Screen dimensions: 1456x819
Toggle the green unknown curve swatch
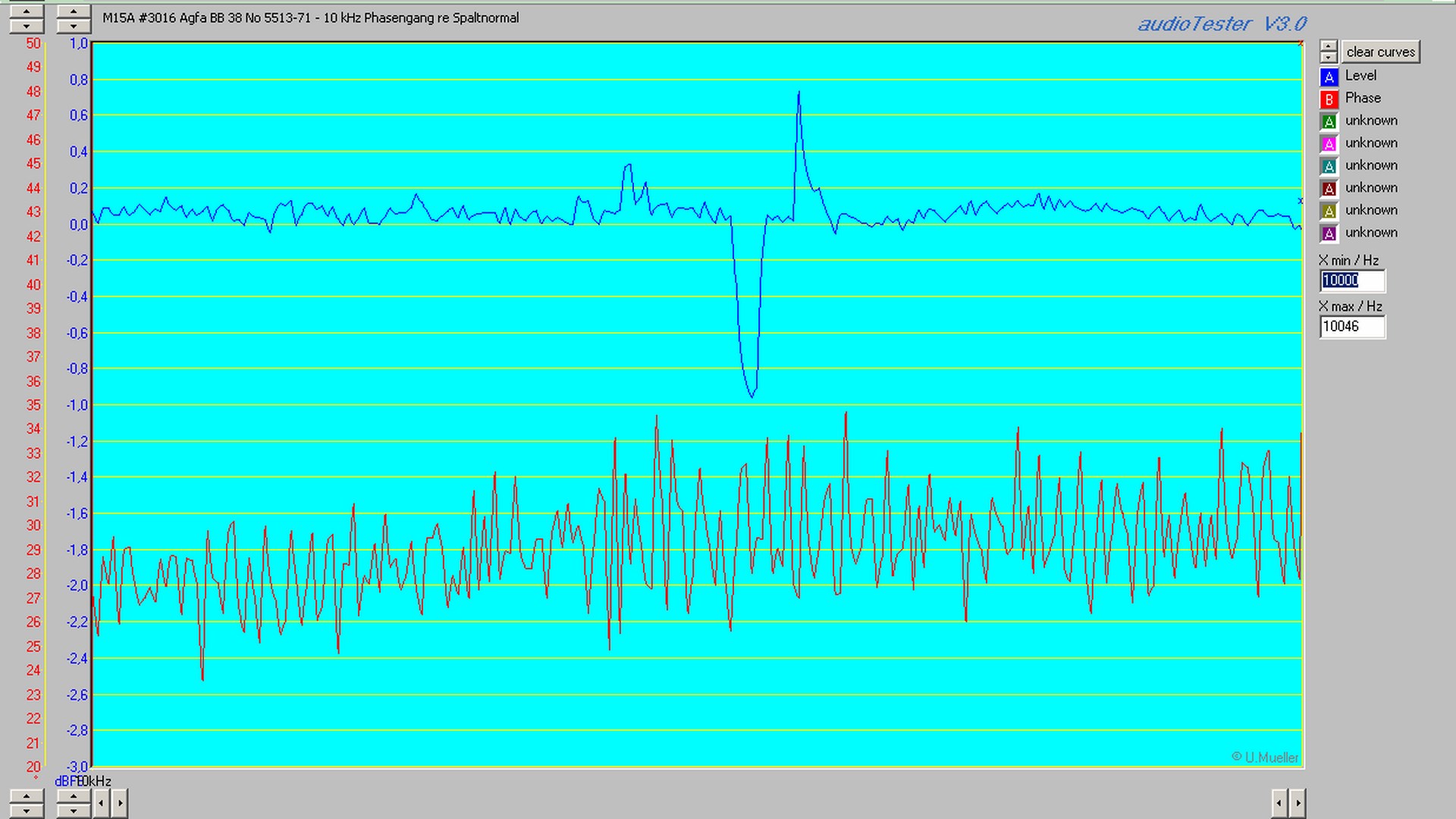coord(1329,121)
